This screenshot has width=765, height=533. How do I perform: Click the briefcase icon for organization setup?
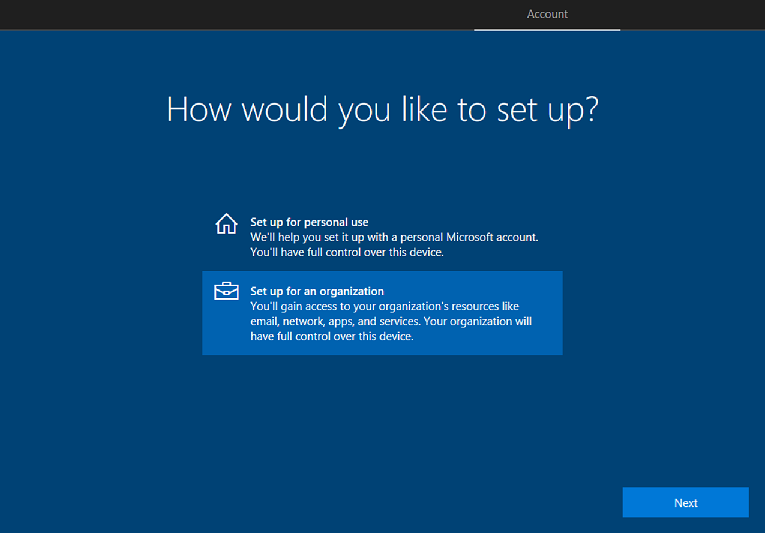pos(227,291)
